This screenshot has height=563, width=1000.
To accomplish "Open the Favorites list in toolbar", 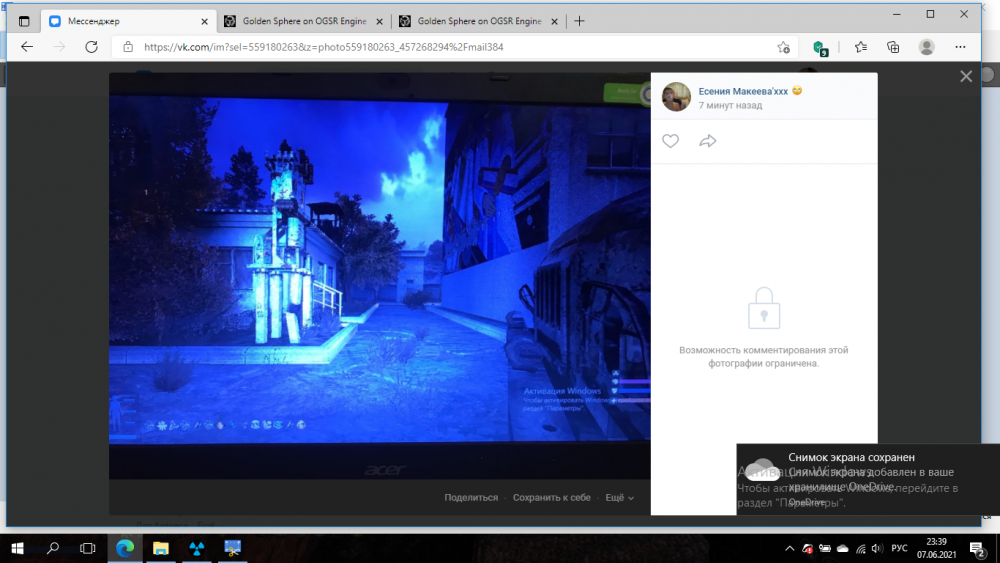I will (x=861, y=47).
